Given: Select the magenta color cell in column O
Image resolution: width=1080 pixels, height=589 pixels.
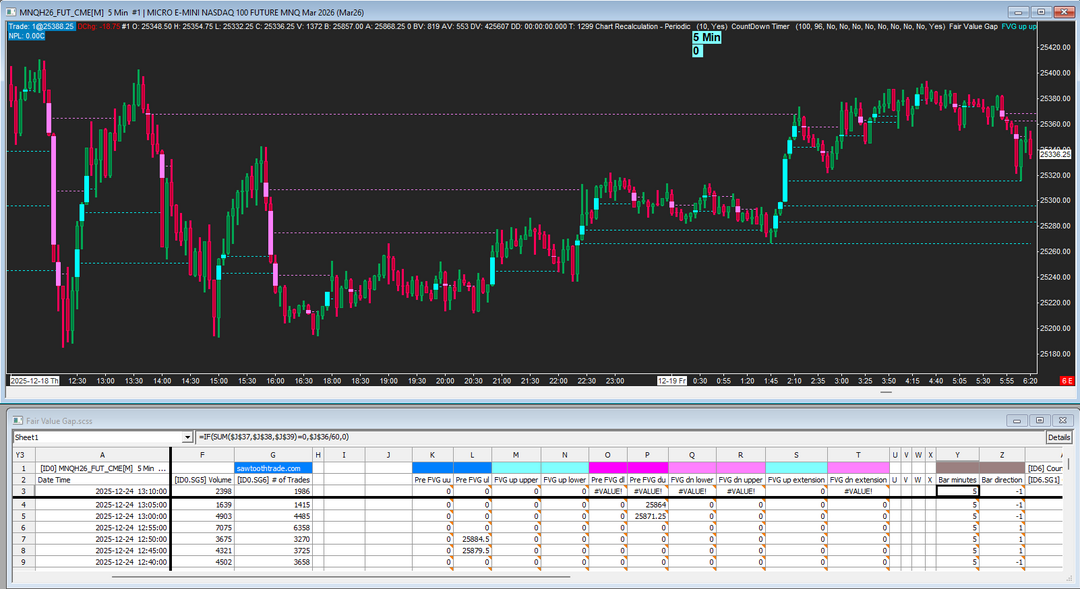Looking at the screenshot, I should 608,467.
